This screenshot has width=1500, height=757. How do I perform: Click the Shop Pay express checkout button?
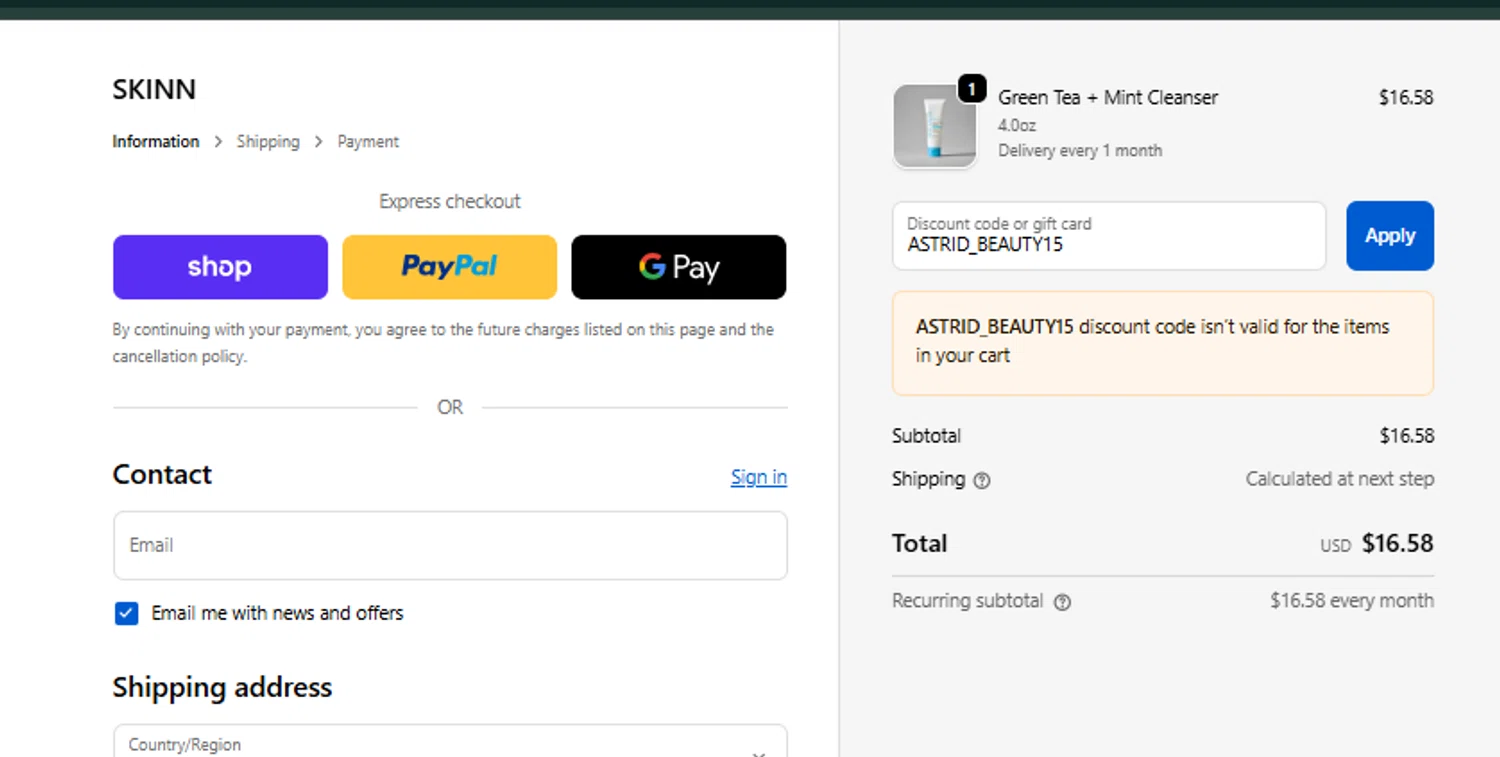click(220, 267)
